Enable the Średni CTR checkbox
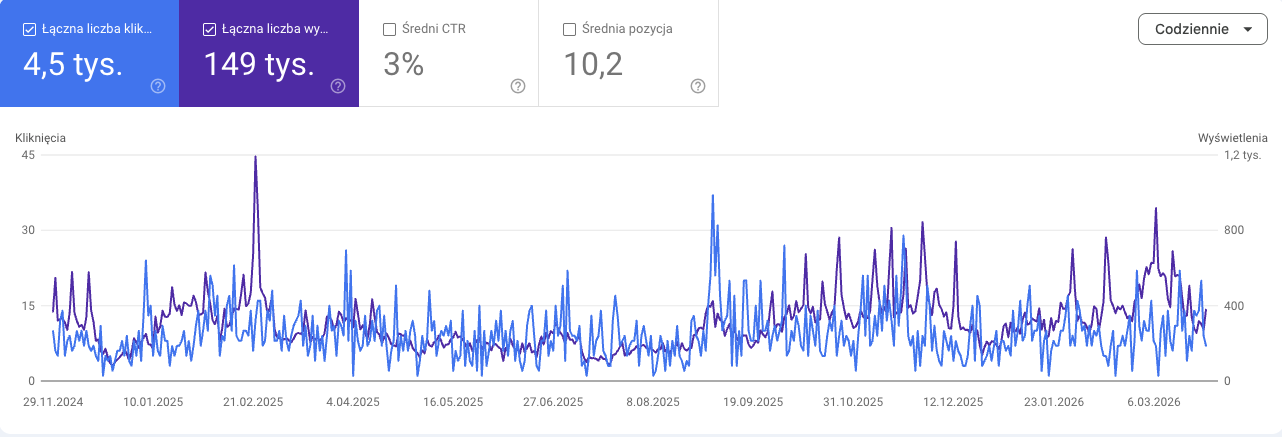1282x437 pixels. [x=390, y=29]
